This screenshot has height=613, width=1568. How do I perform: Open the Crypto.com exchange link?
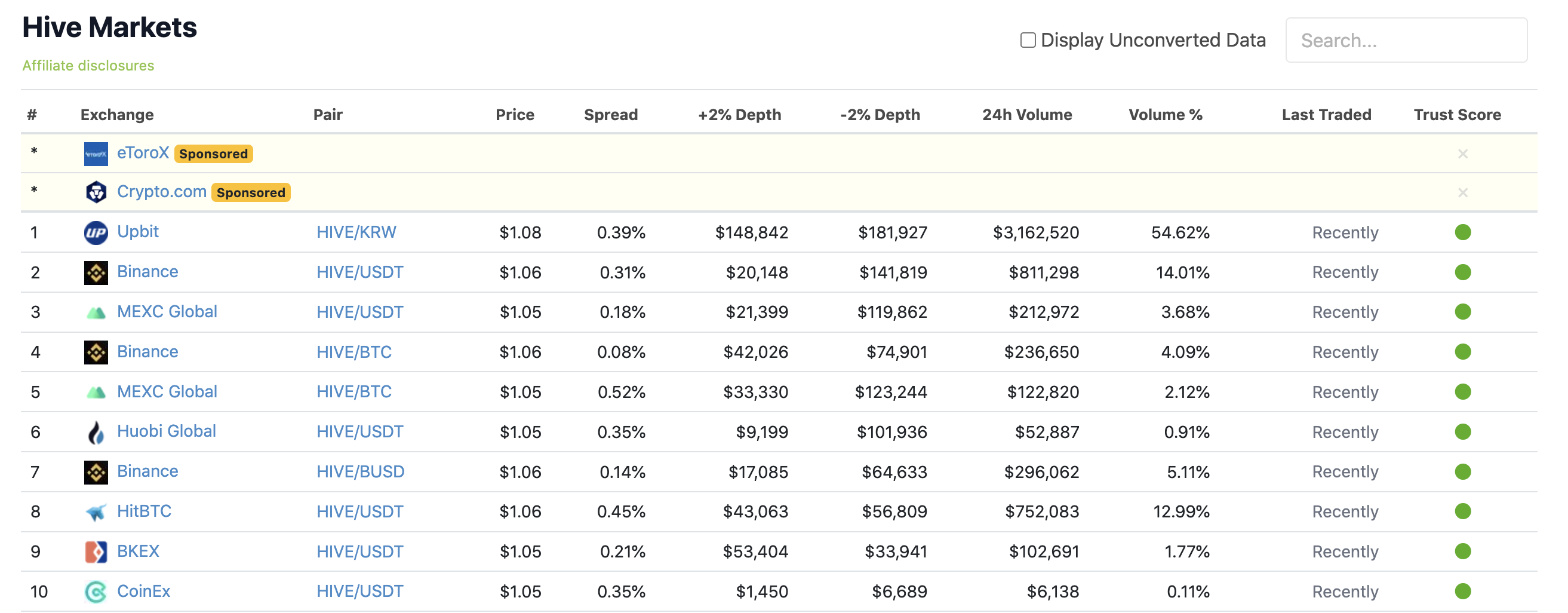(x=161, y=191)
